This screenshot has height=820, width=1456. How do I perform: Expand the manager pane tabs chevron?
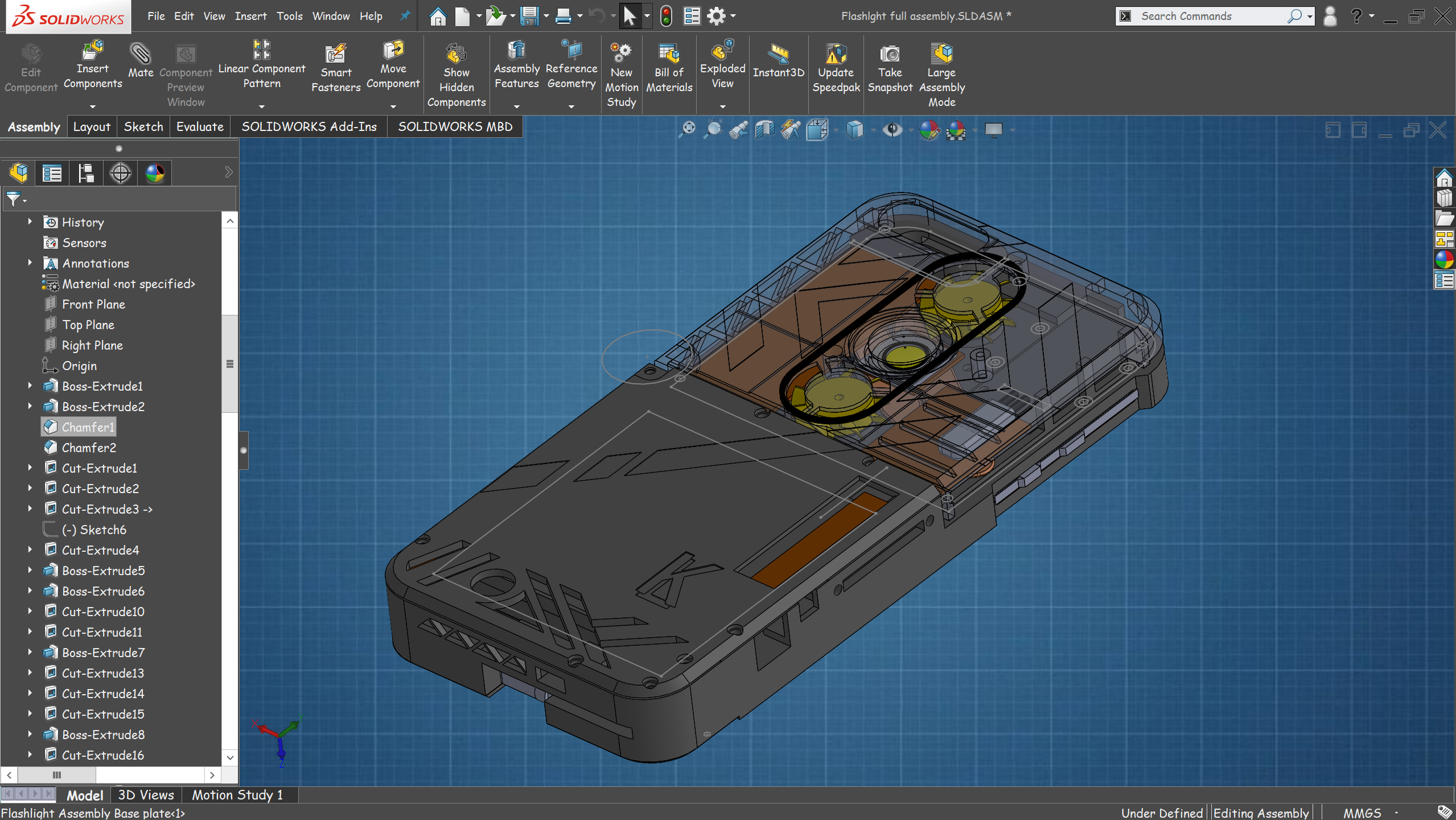(x=229, y=173)
